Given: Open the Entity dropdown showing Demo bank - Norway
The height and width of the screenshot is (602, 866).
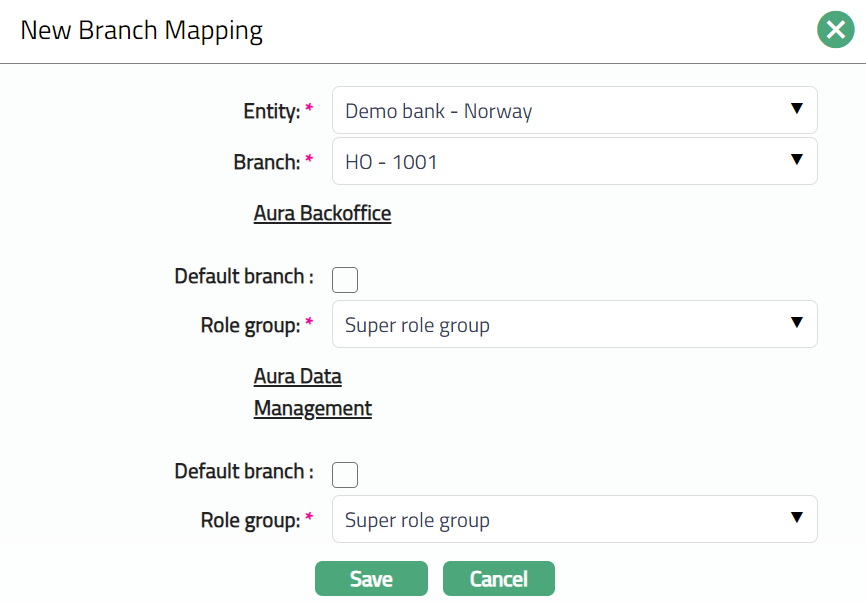Looking at the screenshot, I should 560,110.
